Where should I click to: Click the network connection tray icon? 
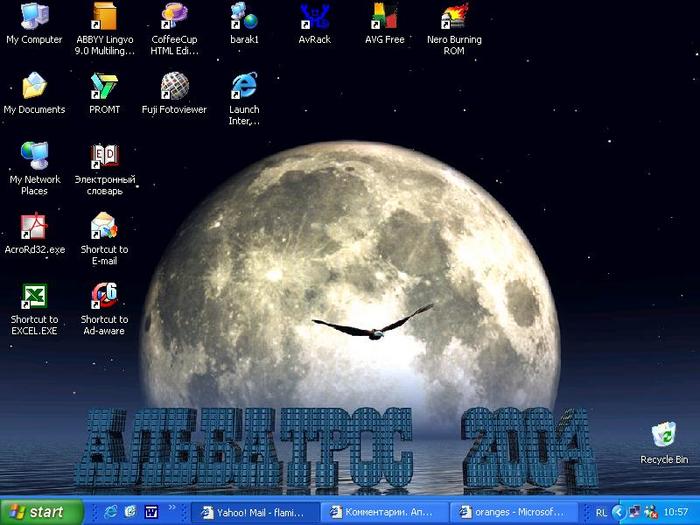[x=634, y=512]
